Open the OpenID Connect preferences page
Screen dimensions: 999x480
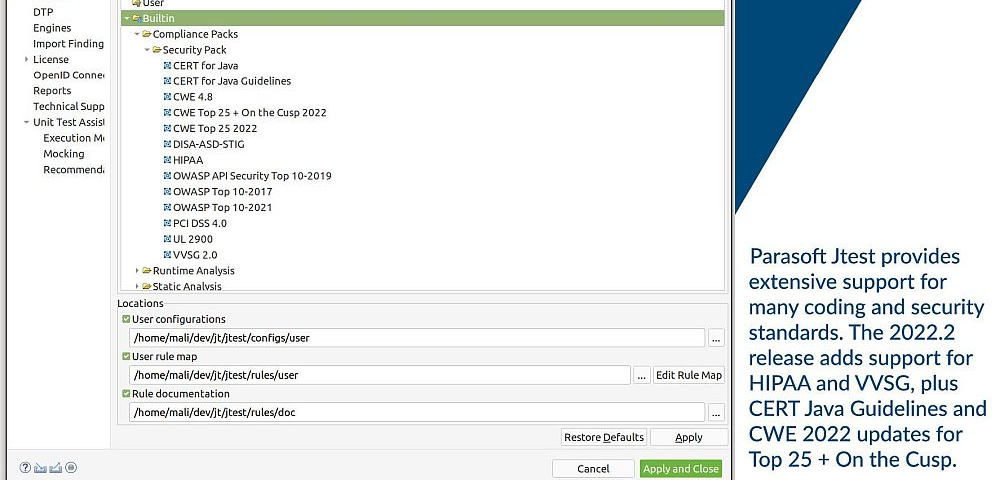[68, 75]
